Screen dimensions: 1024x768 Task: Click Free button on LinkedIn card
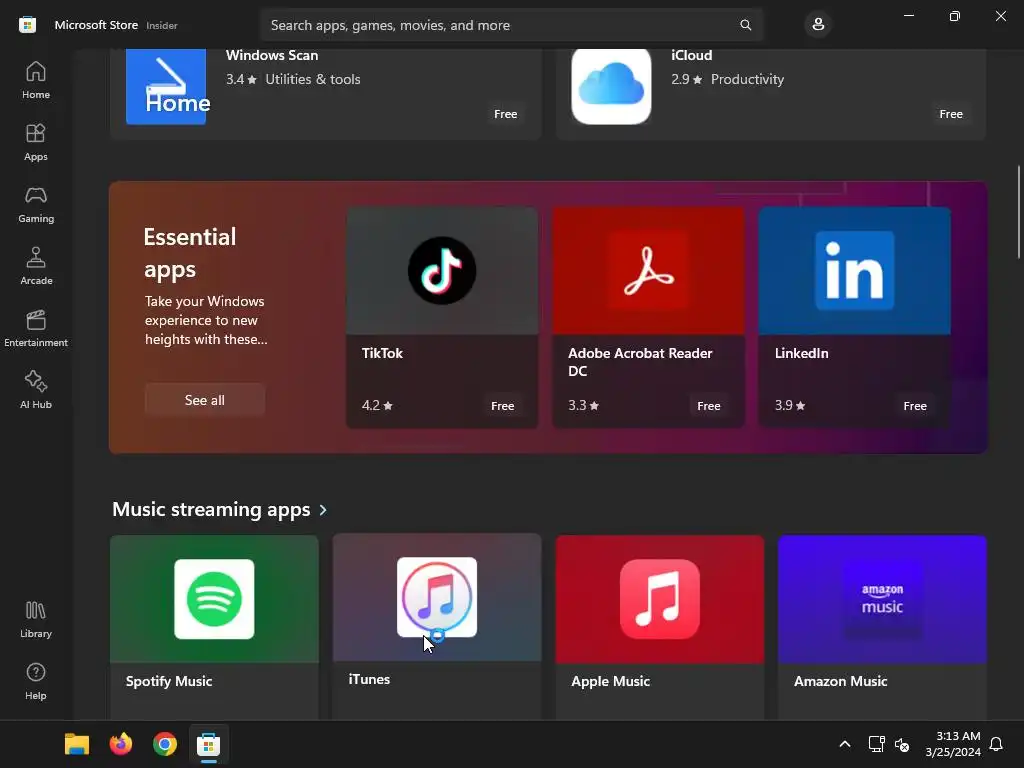coord(915,406)
